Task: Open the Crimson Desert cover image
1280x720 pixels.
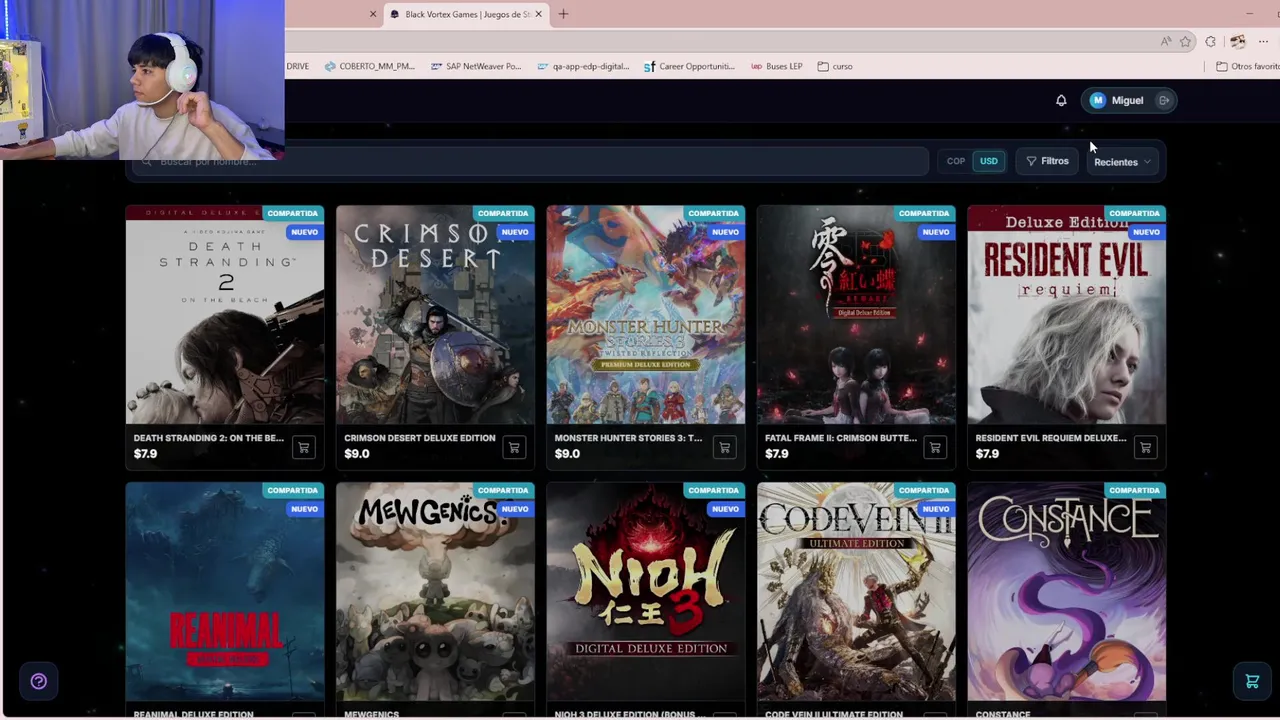Action: click(435, 315)
